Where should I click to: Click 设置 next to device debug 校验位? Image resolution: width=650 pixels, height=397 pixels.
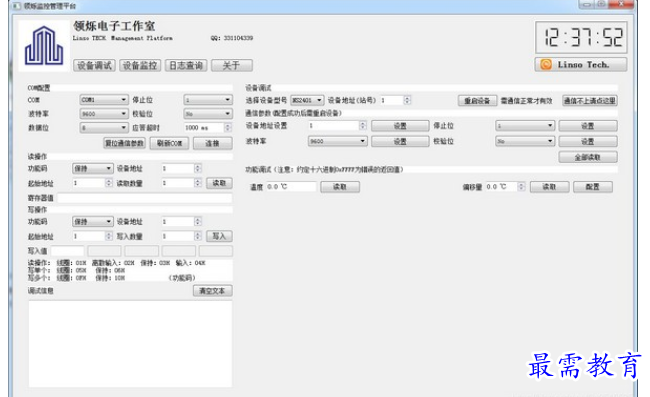point(588,142)
